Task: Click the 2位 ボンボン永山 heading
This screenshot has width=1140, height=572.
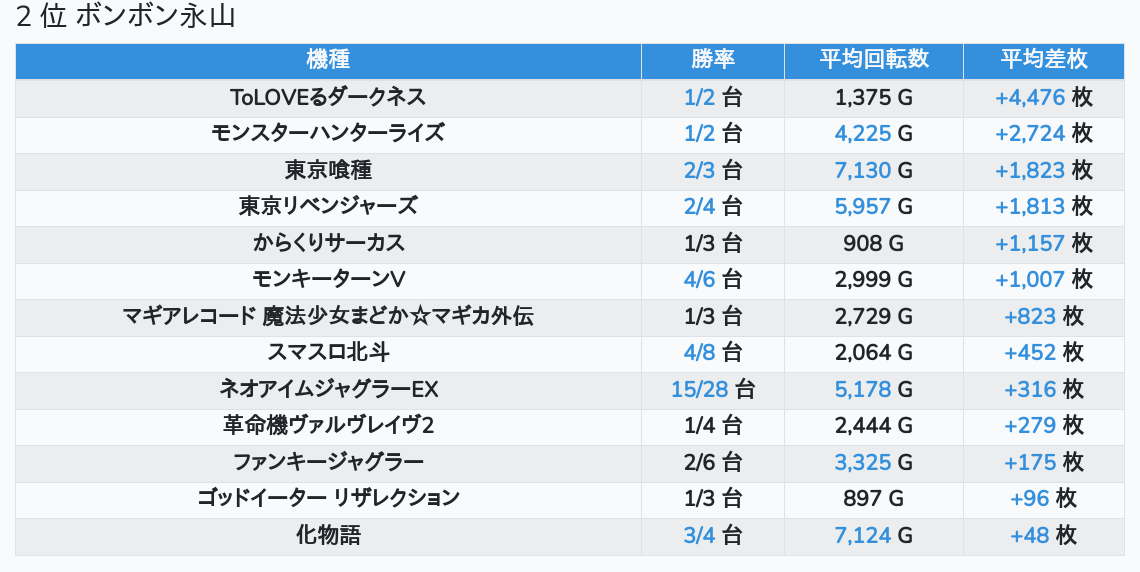Action: pos(126,18)
